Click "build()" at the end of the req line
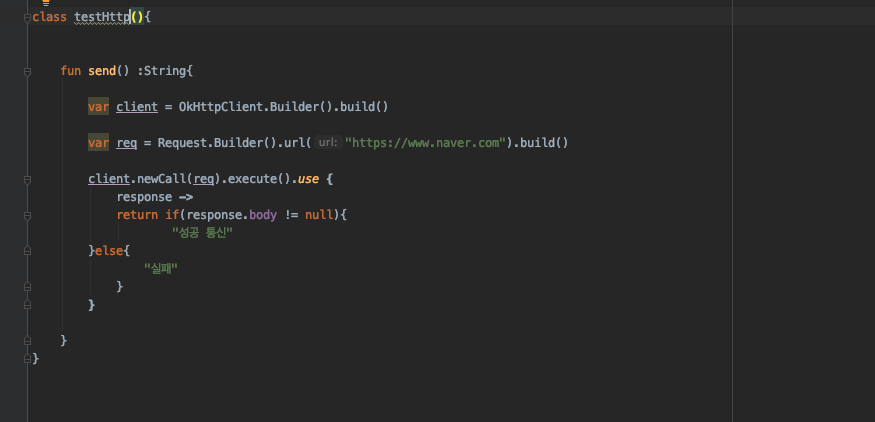The image size is (875, 422). (x=545, y=143)
